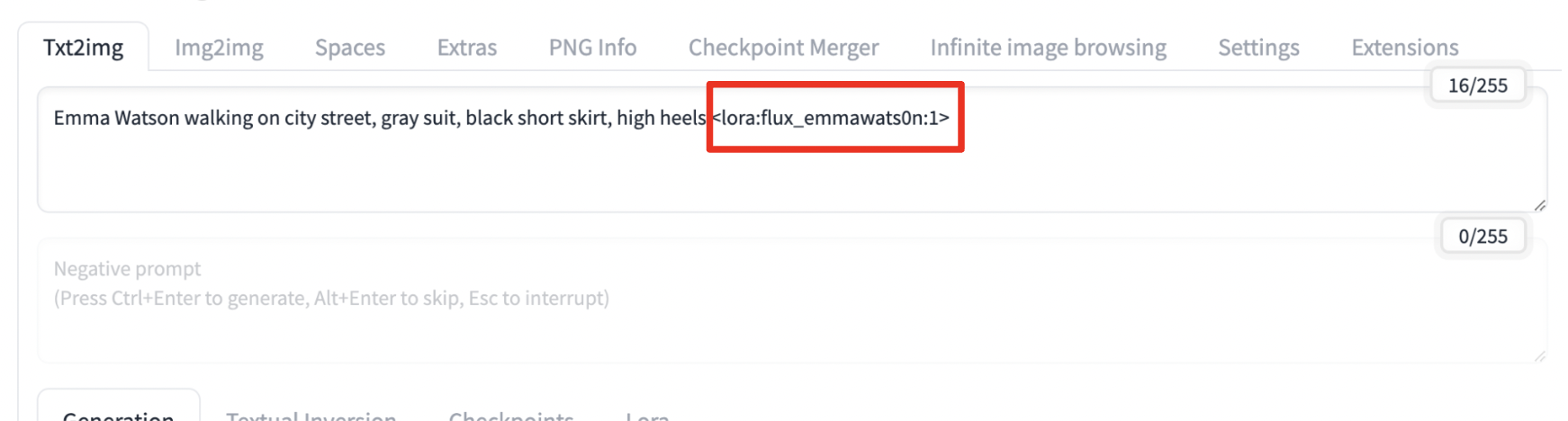This screenshot has width=1568, height=421.
Task: Click the 0/255 negative prompt token counter
Action: tap(1482, 237)
